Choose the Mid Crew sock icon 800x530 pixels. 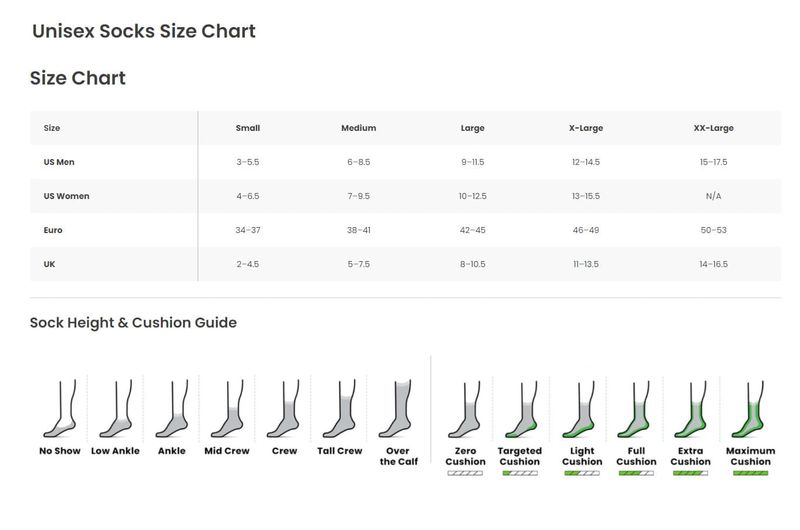pyautogui.click(x=227, y=410)
